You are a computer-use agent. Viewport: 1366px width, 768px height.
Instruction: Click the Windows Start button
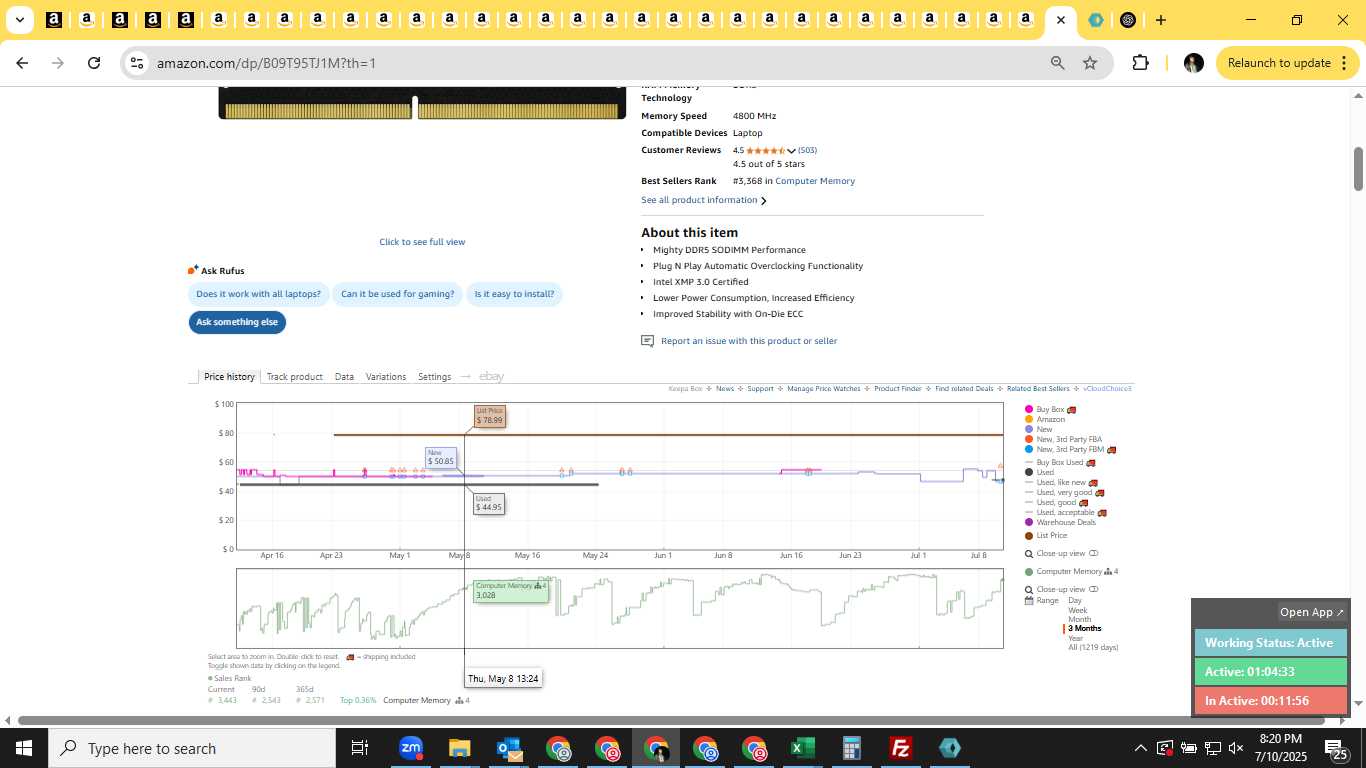click(x=24, y=748)
